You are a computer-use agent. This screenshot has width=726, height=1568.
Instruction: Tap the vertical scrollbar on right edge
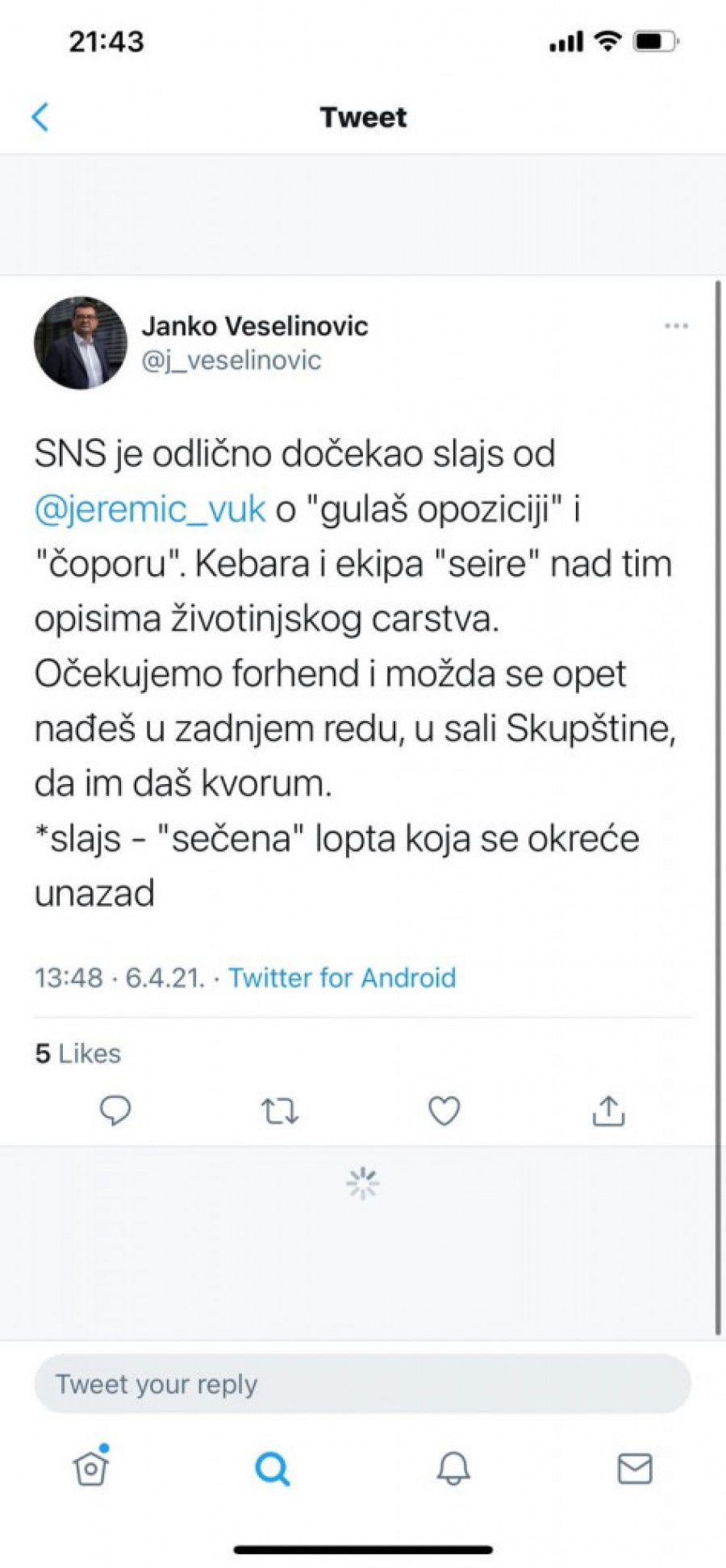[x=718, y=807]
